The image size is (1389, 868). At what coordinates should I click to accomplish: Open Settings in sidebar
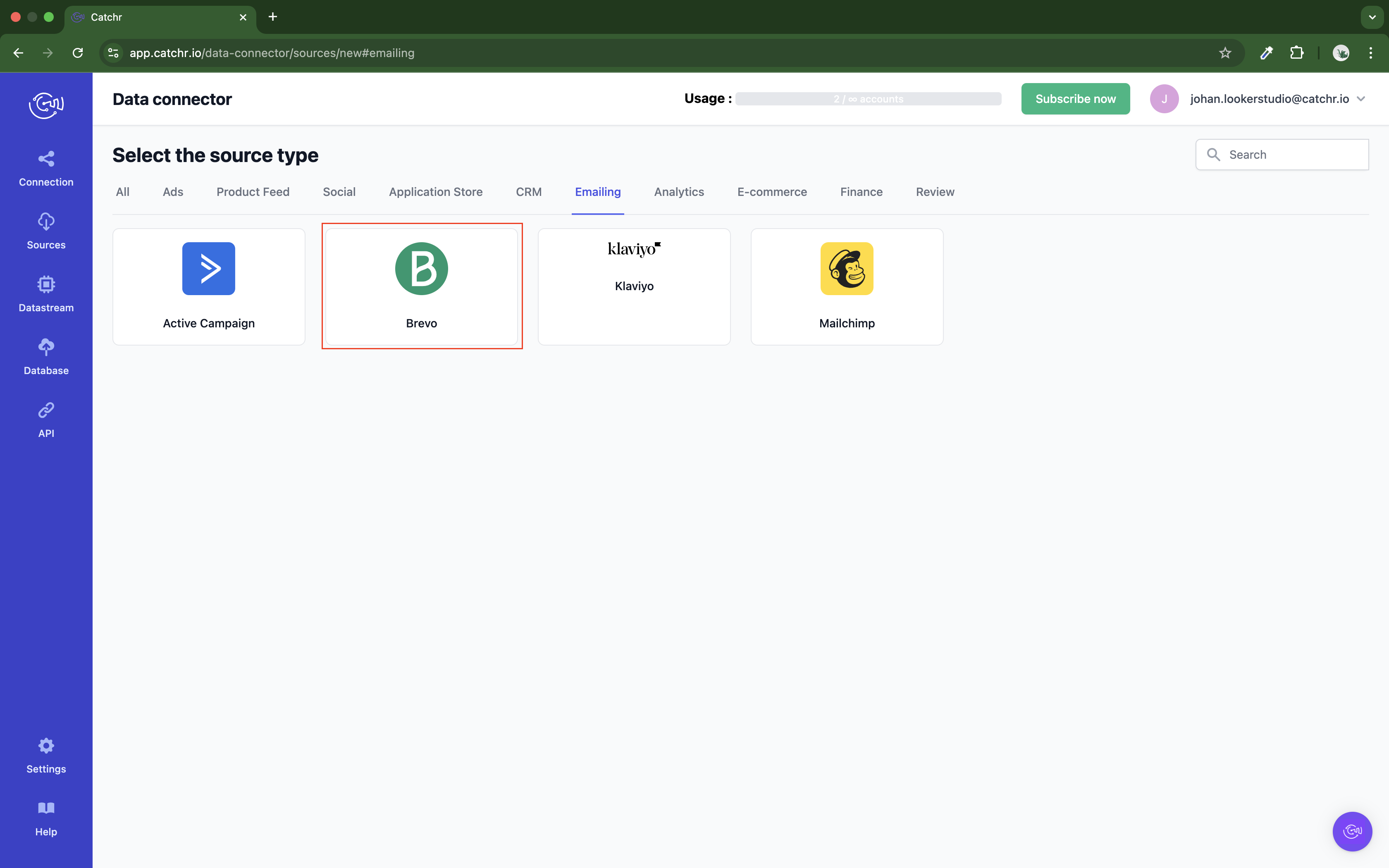click(46, 756)
